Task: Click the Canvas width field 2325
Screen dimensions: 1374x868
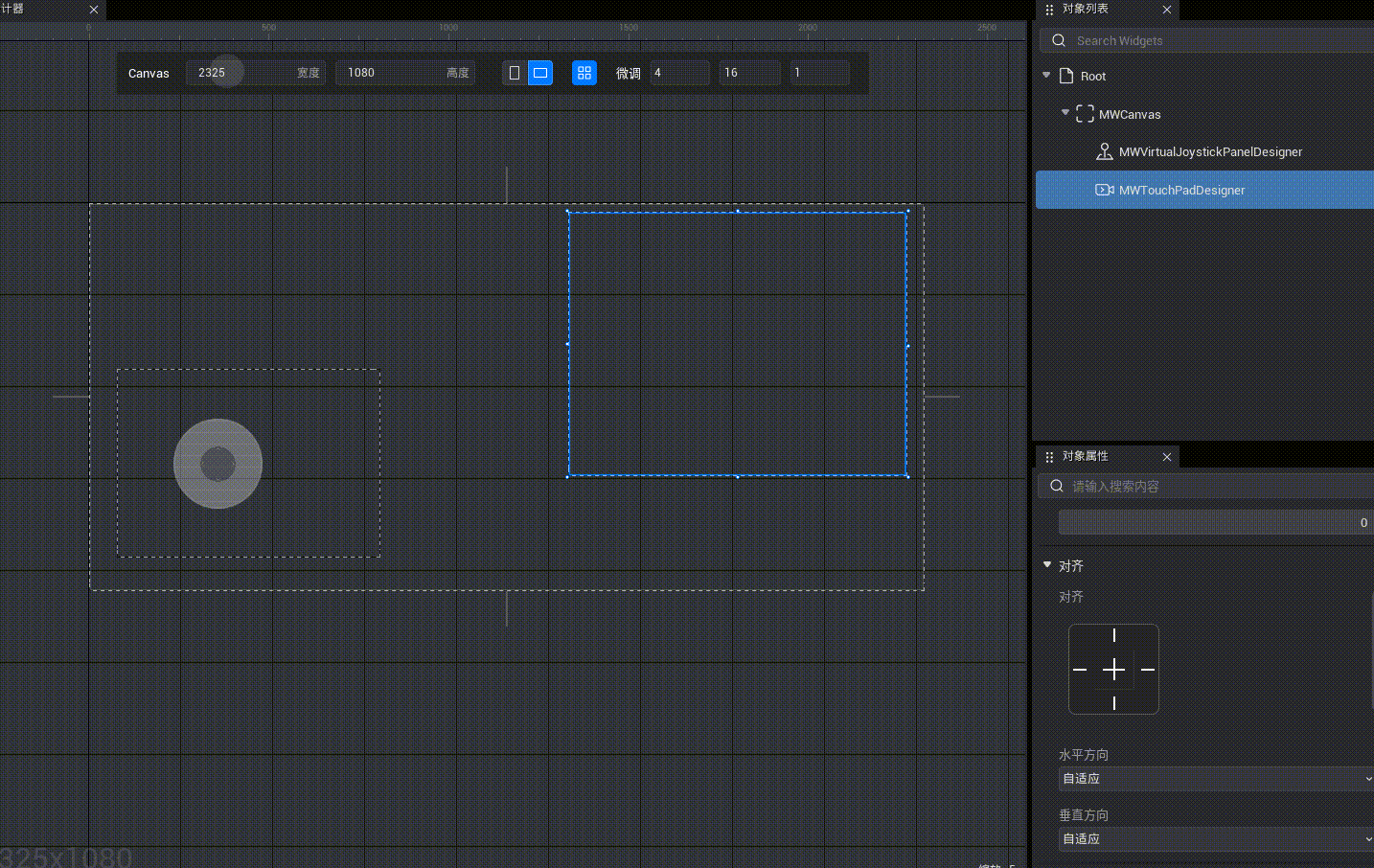Action: point(256,73)
